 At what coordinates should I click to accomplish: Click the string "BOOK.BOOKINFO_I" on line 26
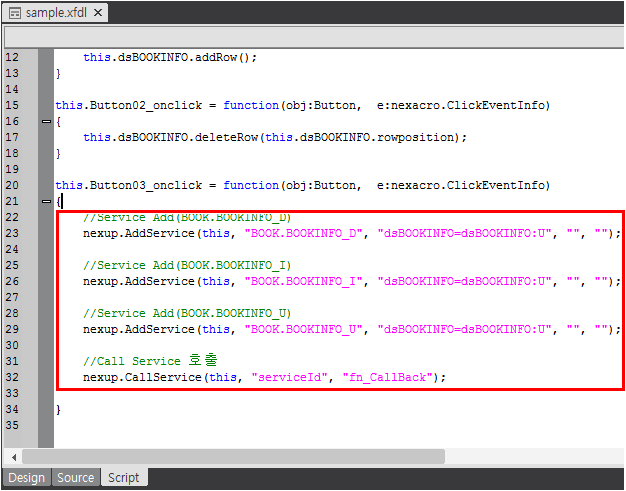pos(303,281)
